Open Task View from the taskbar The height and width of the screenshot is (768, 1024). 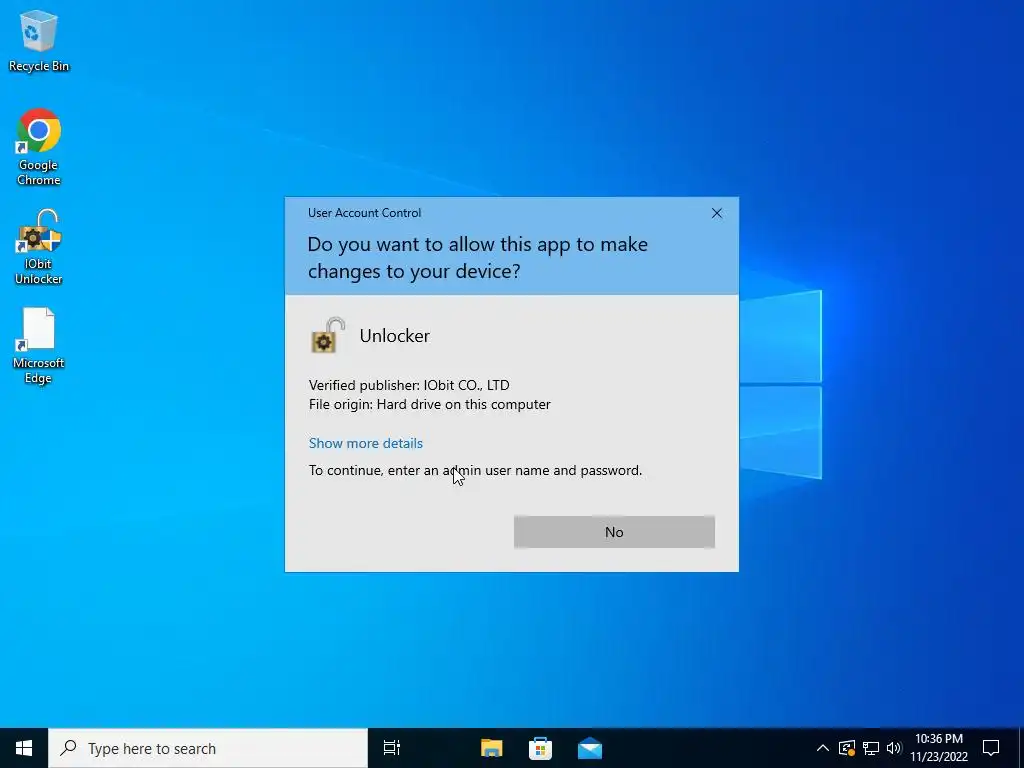(392, 748)
